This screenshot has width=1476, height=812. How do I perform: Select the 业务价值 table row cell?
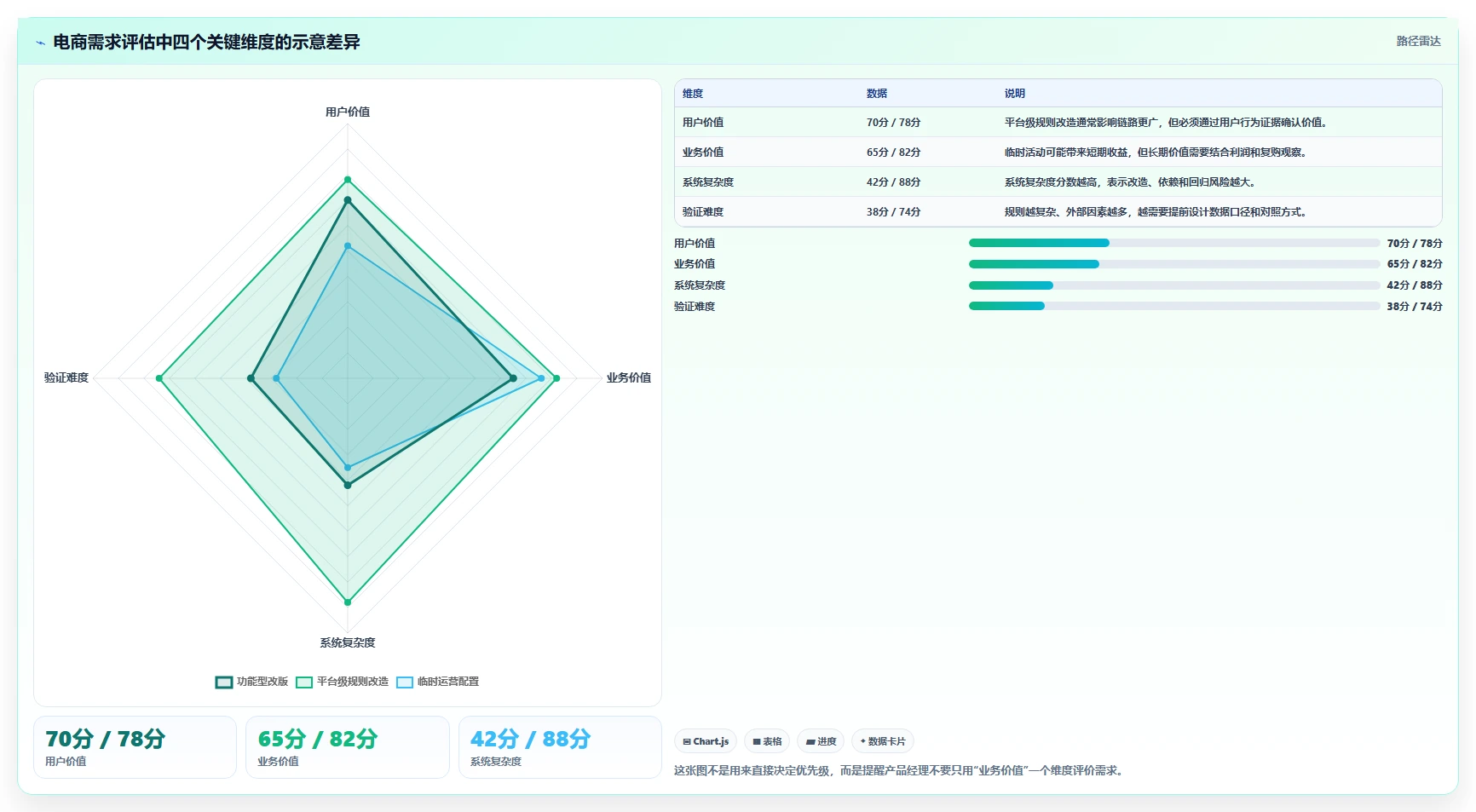703,153
